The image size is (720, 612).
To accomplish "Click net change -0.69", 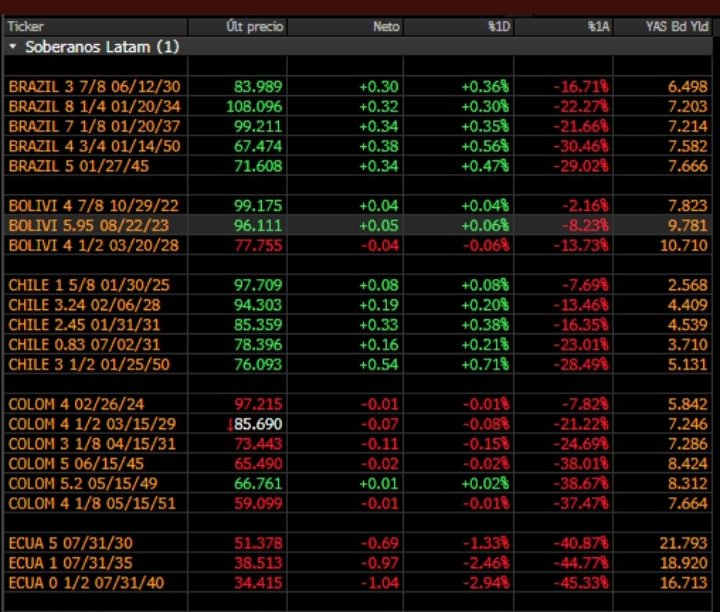I will click(x=380, y=543).
